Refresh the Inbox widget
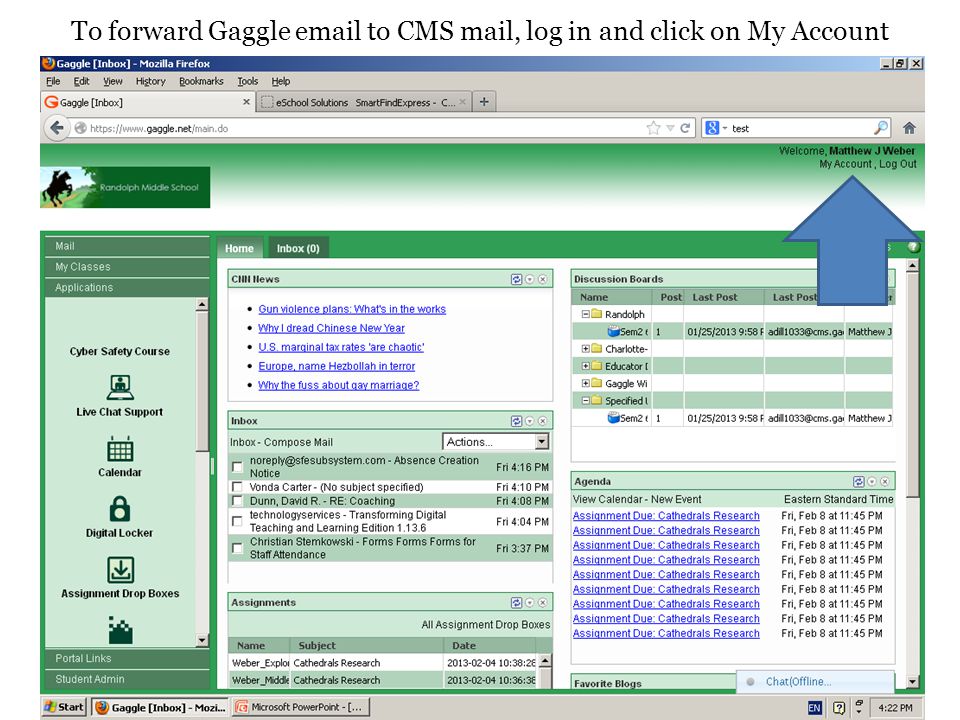Viewport: 960px width, 720px height. click(516, 421)
